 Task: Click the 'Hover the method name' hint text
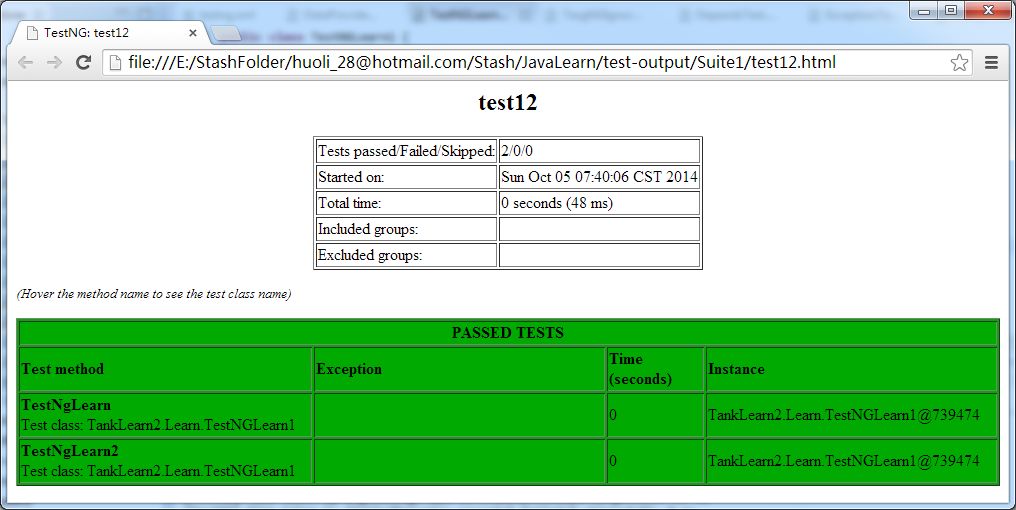154,294
